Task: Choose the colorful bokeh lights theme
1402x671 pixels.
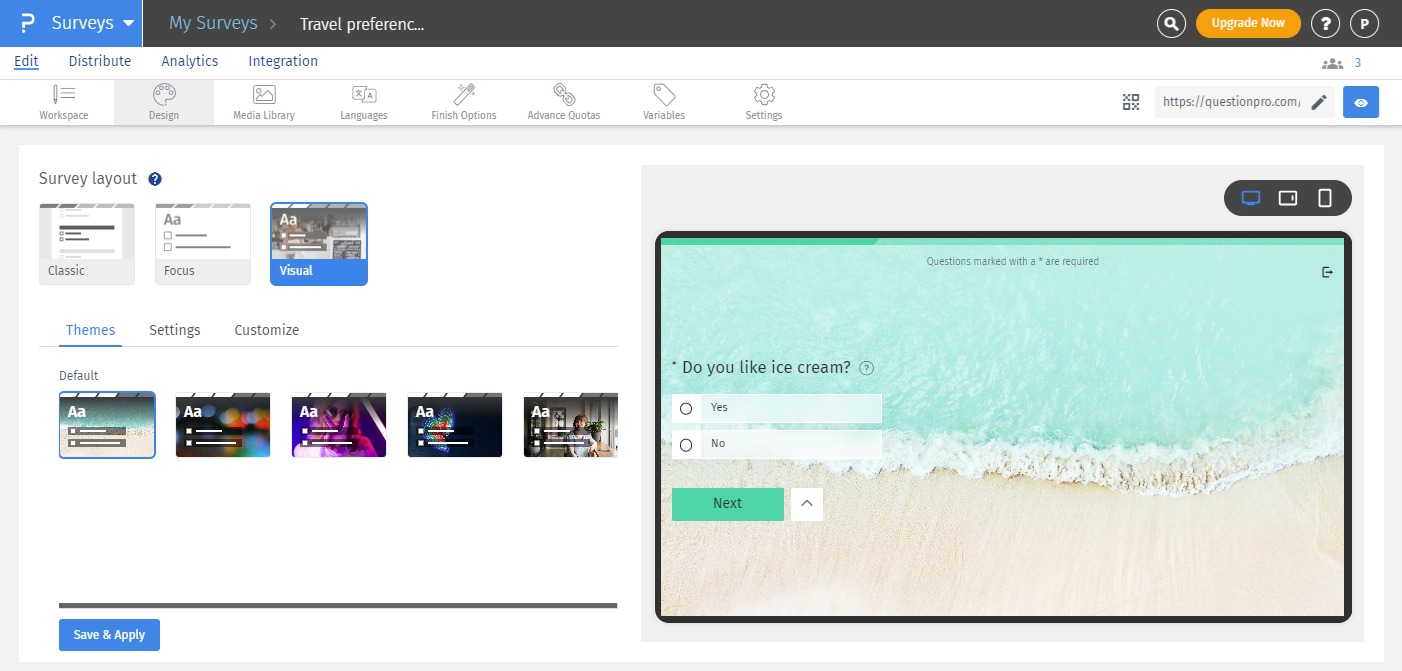Action: pos(223,425)
